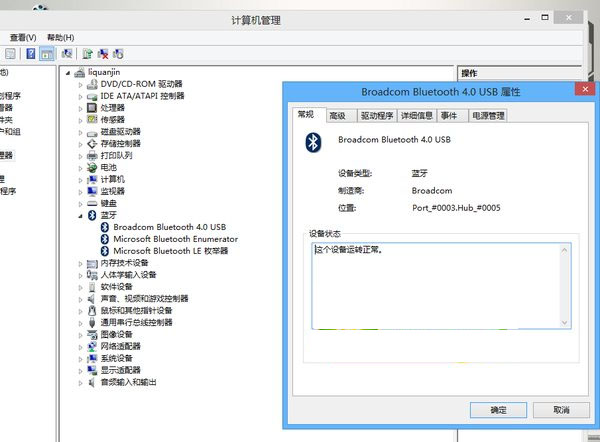This screenshot has height=442, width=600.
Task: Collapse the 蓝牙 Bluetooth category
Action: tap(81, 215)
